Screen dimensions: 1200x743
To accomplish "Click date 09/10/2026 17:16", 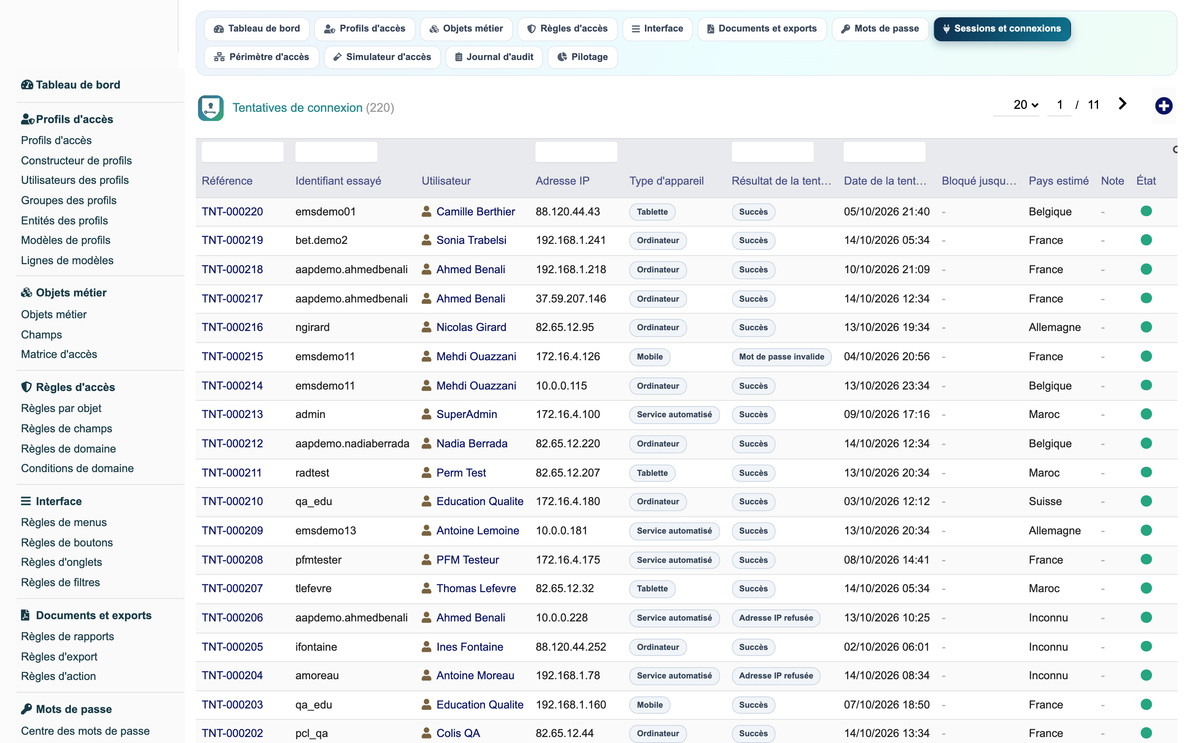I will [x=887, y=415].
